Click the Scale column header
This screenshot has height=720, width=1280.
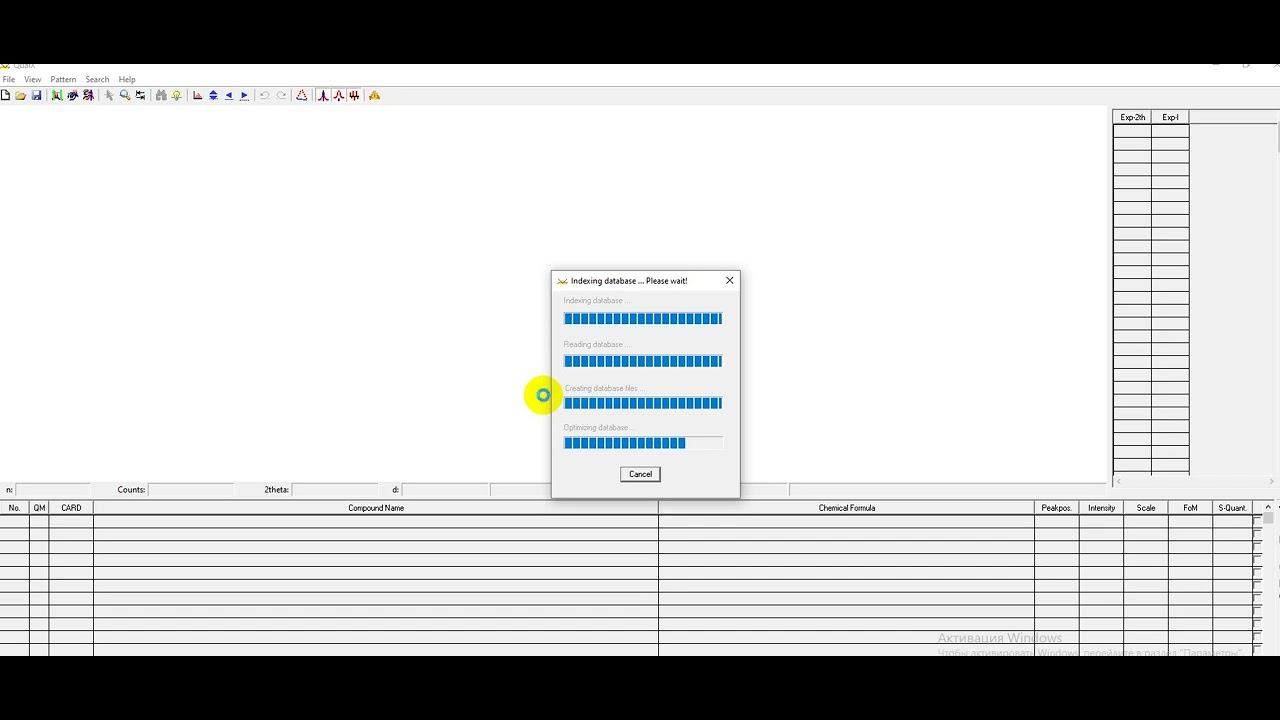coord(1146,508)
